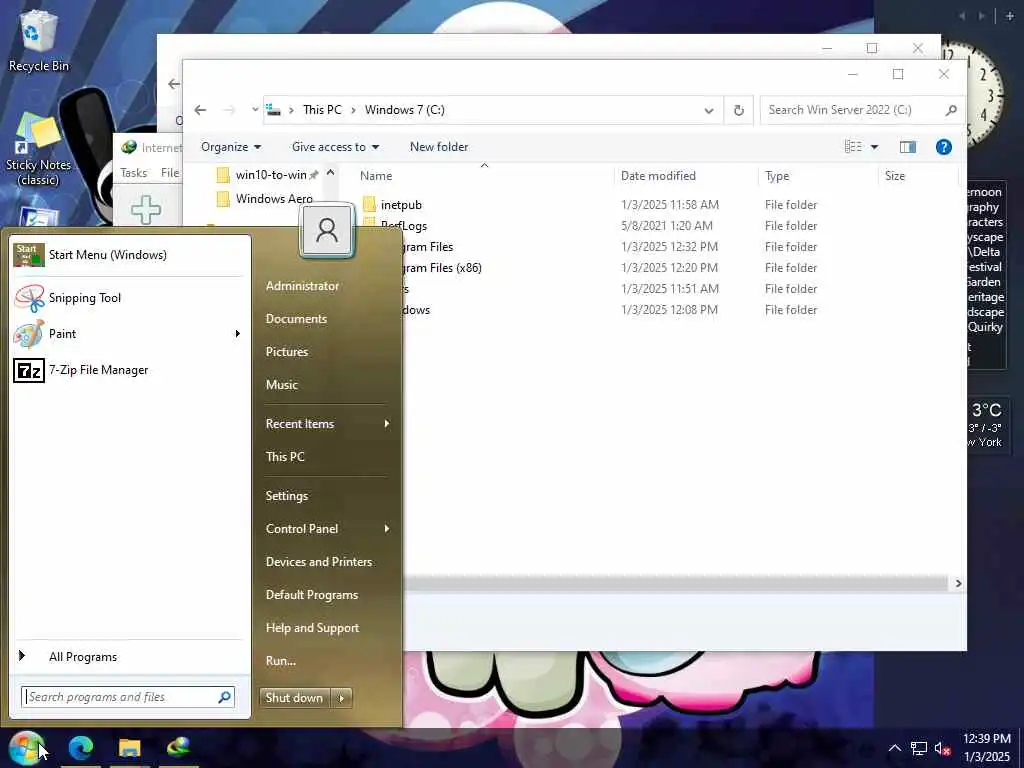Select win10-to-win folder in navigation pane
The image size is (1024, 768).
(x=270, y=175)
